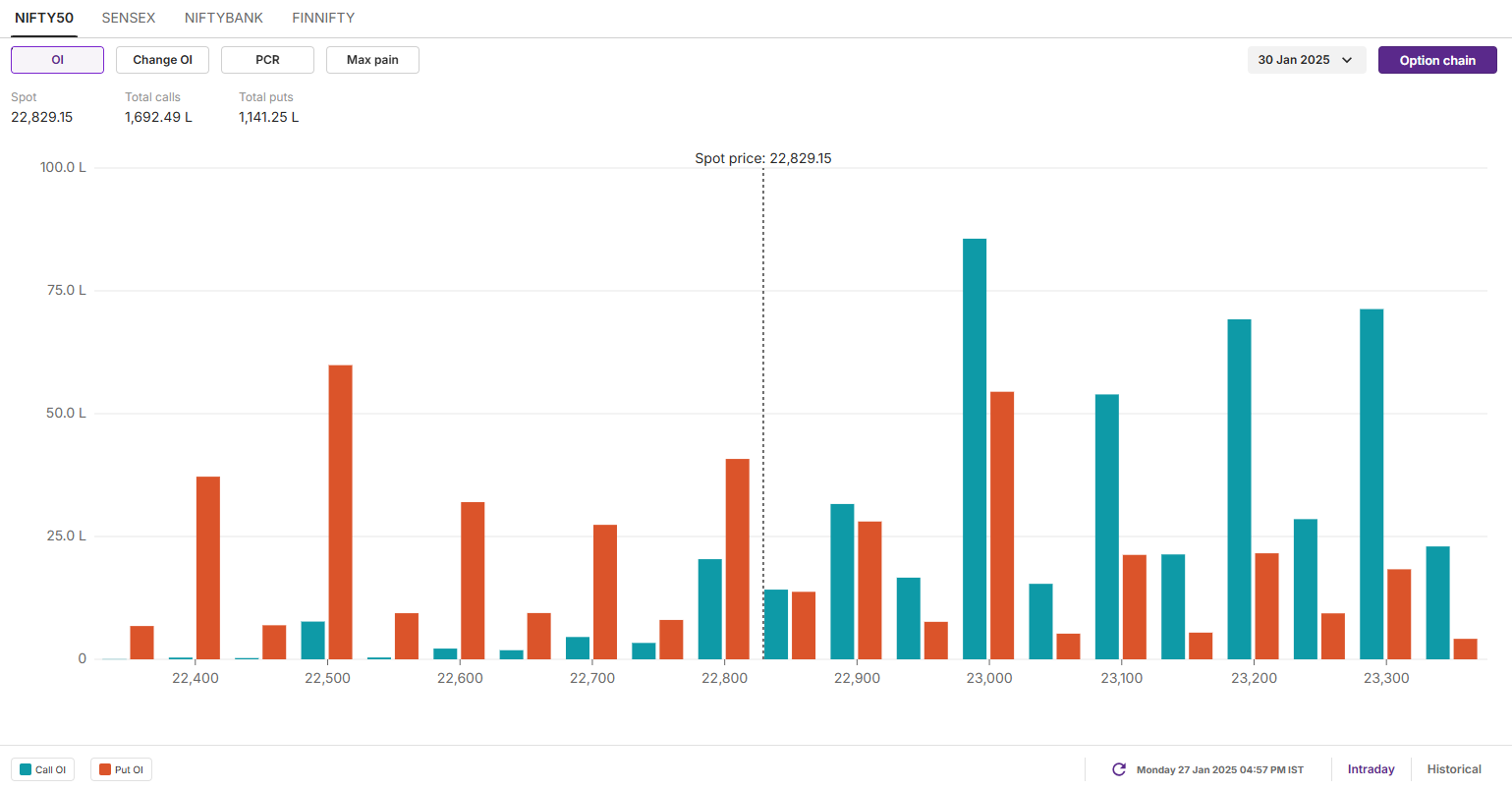1512x790 pixels.
Task: Click the 25.0 L axis label
Action: (x=67, y=536)
